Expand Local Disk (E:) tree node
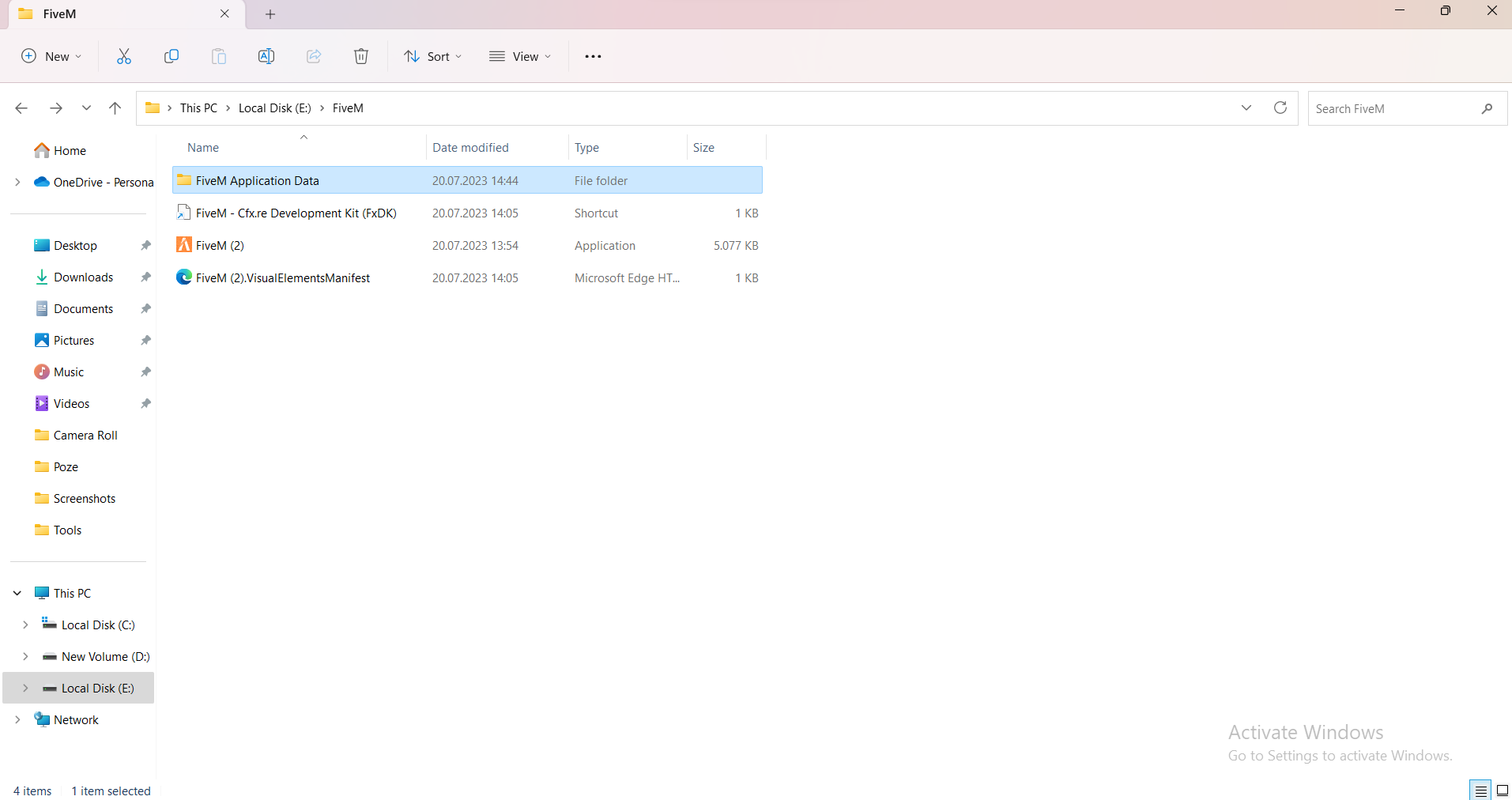1512x800 pixels. pos(25,688)
